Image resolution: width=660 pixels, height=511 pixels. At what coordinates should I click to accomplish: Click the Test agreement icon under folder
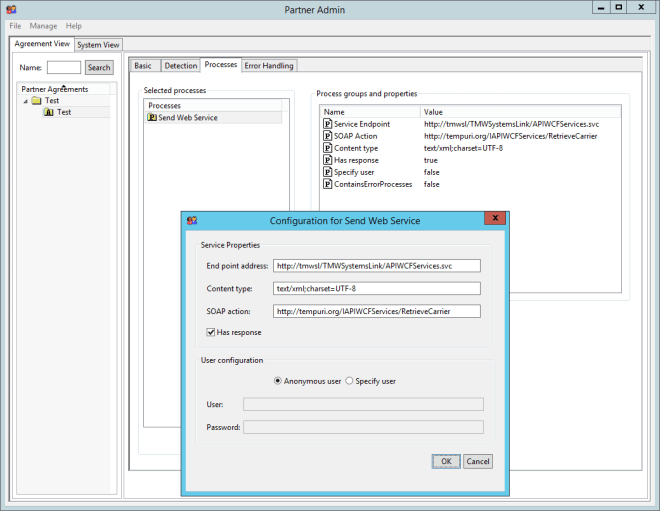coord(48,112)
